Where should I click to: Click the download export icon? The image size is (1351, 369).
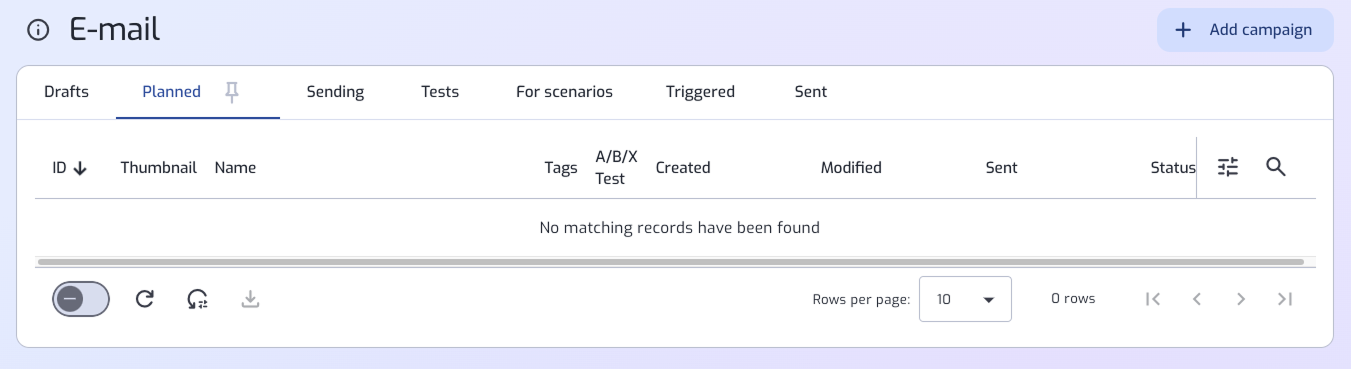(x=250, y=298)
